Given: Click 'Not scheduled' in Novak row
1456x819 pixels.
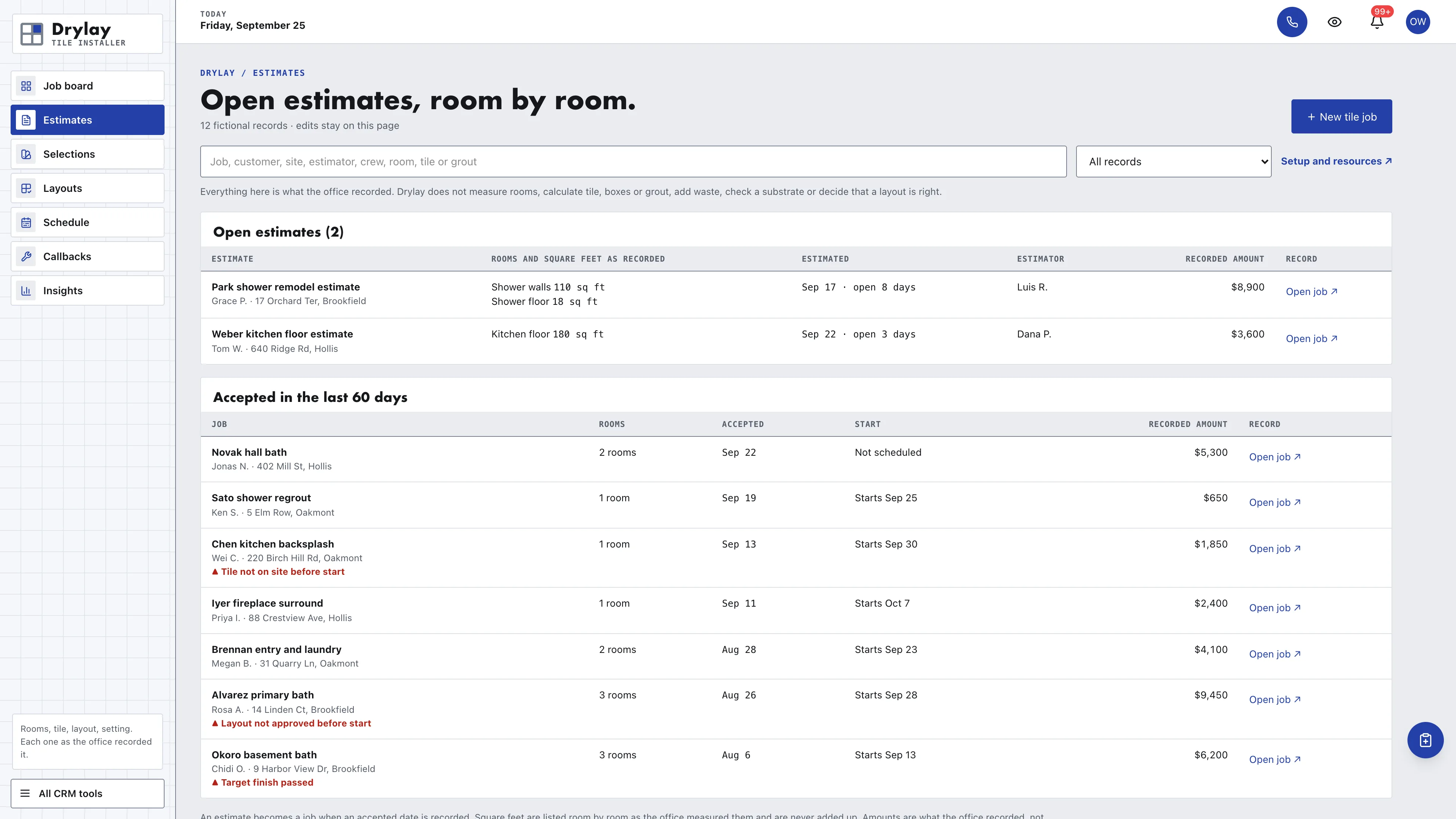Looking at the screenshot, I should coord(888,453).
